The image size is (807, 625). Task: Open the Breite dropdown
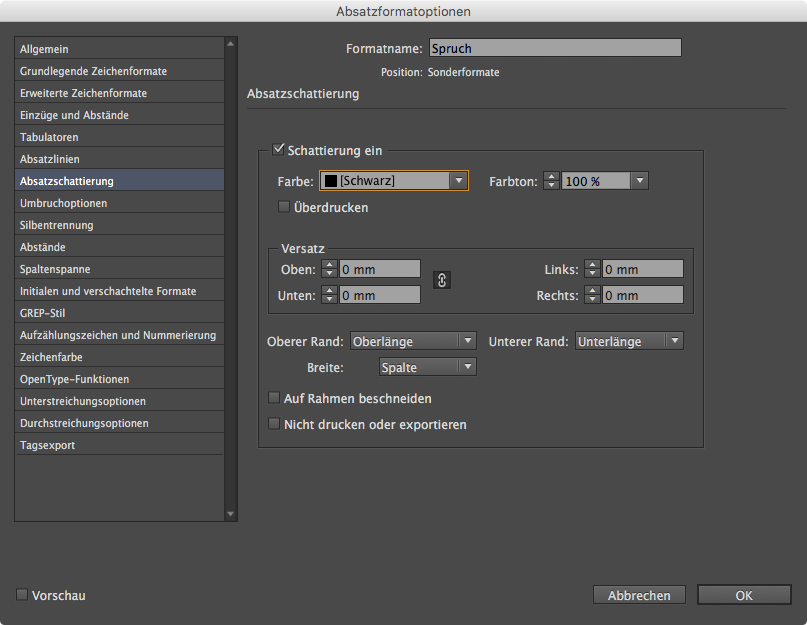click(x=427, y=367)
